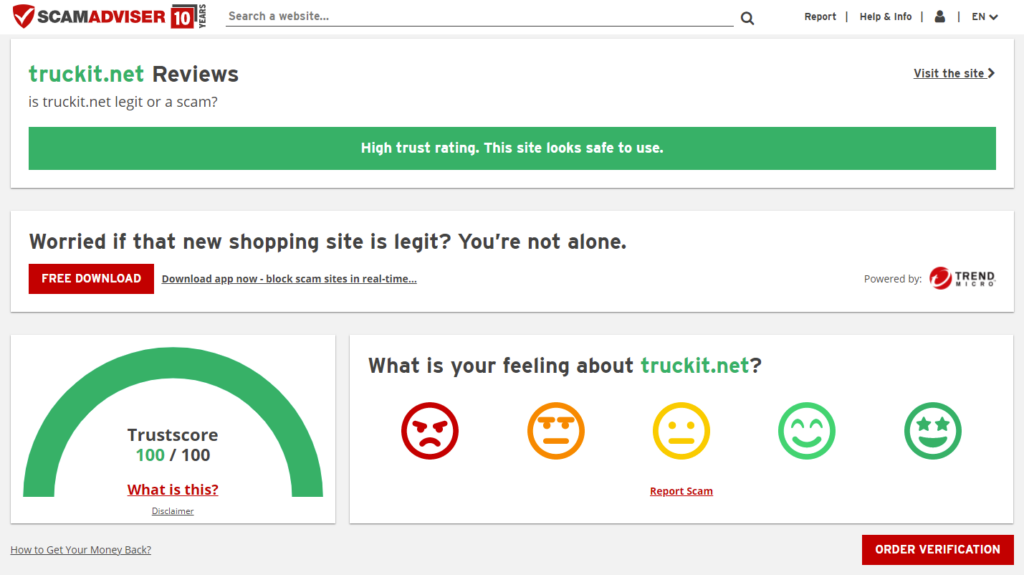Open How to Get Your Money Back link
The image size is (1024, 575).
click(x=80, y=549)
